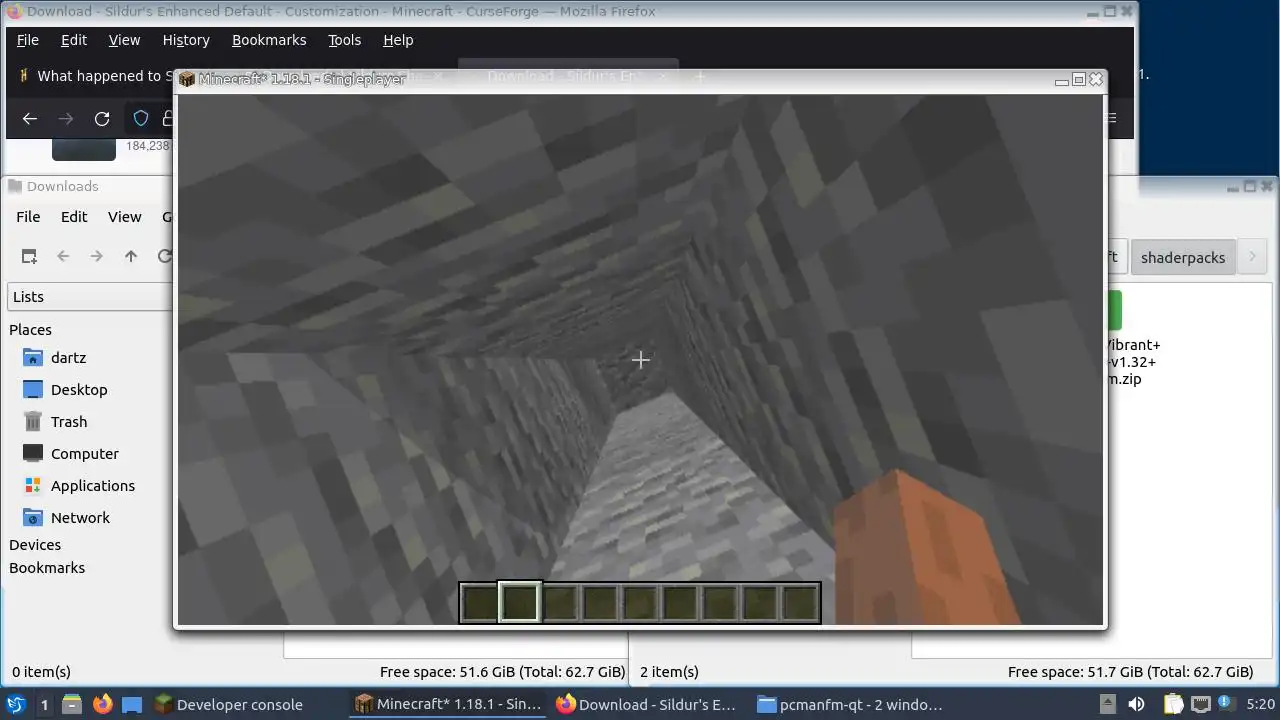Open Firefox File menu
The width and height of the screenshot is (1280, 720).
coord(28,40)
